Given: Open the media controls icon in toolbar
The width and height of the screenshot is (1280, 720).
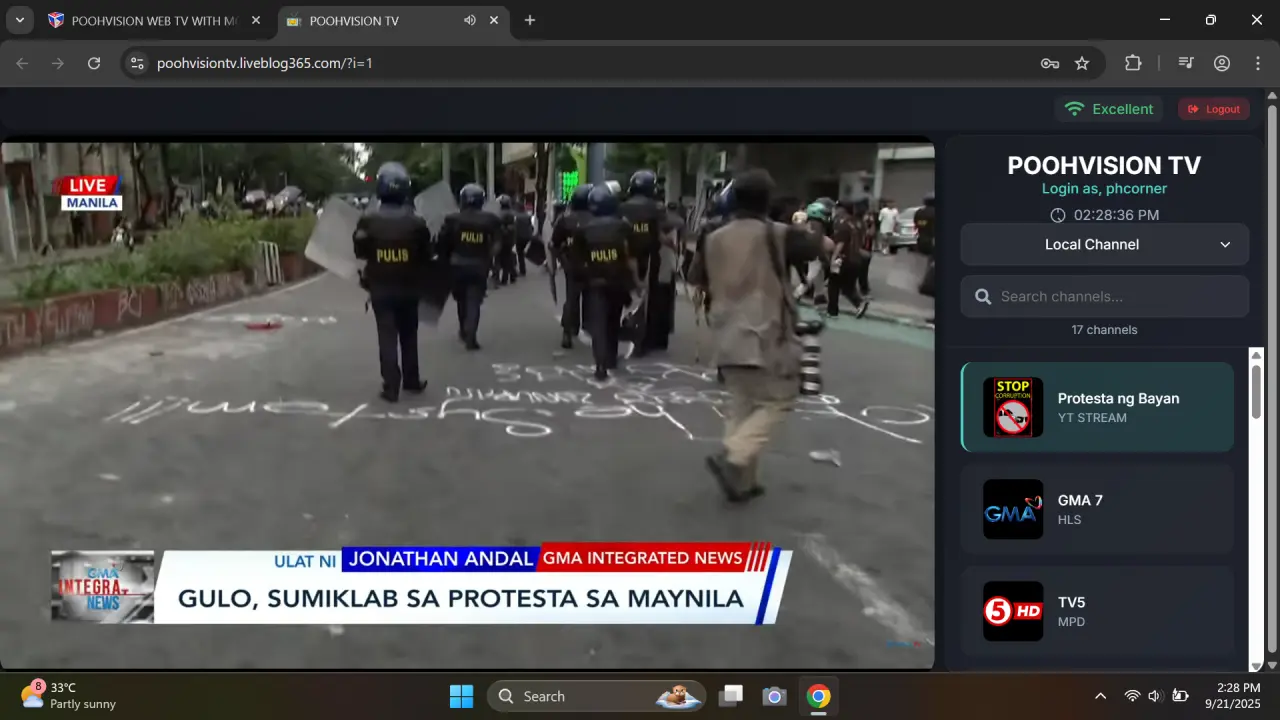Looking at the screenshot, I should point(1186,63).
